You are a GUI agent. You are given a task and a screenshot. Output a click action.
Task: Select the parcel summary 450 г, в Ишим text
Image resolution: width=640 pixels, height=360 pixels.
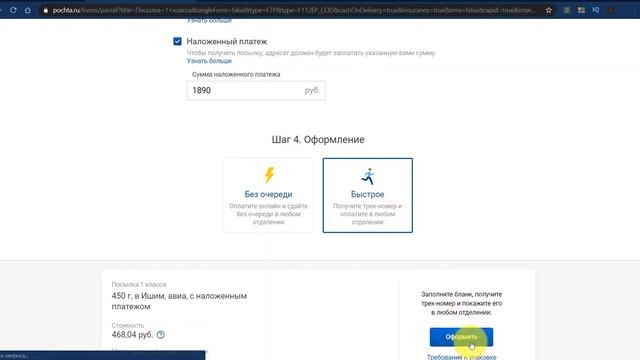coord(179,301)
